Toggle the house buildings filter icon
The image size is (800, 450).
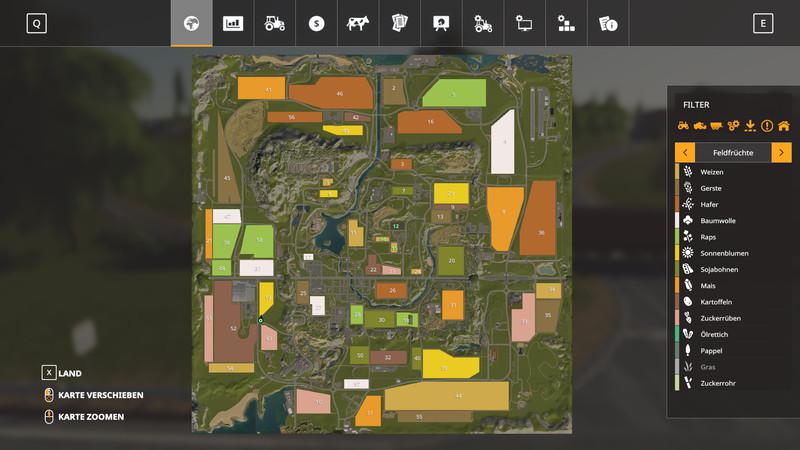tap(784, 126)
